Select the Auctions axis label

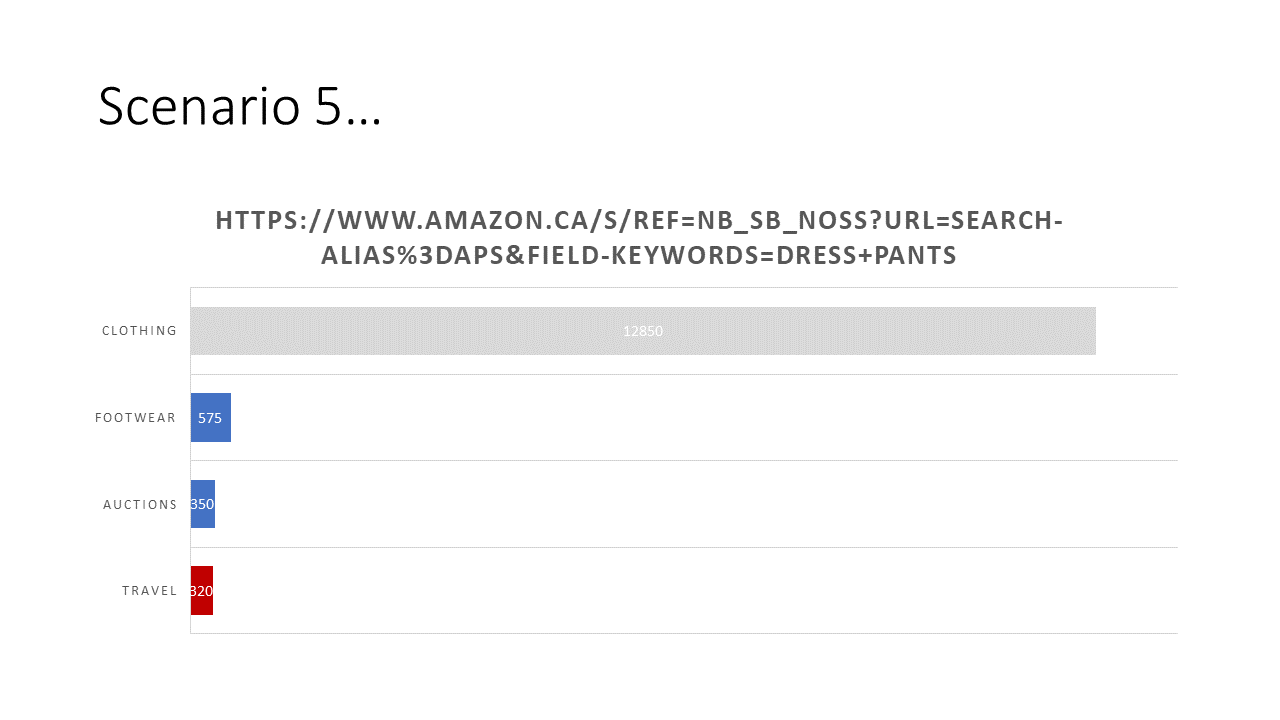point(140,504)
